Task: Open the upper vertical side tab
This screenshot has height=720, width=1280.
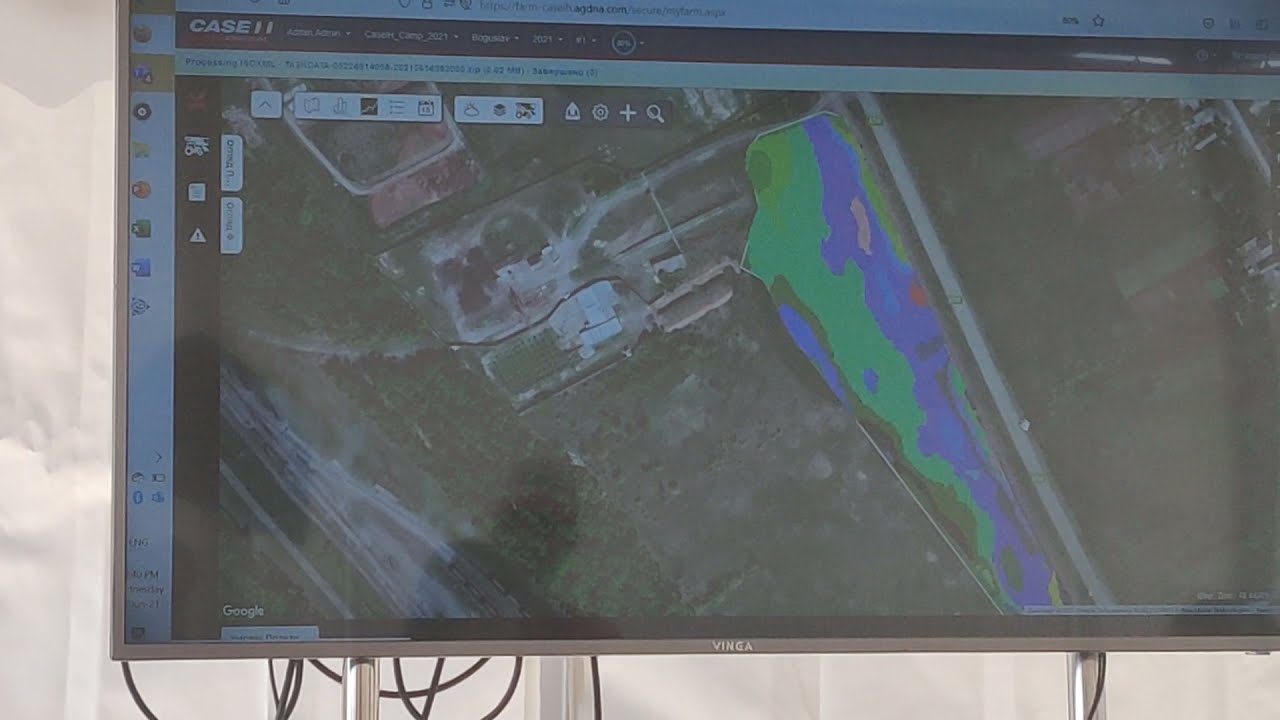Action: pyautogui.click(x=230, y=162)
